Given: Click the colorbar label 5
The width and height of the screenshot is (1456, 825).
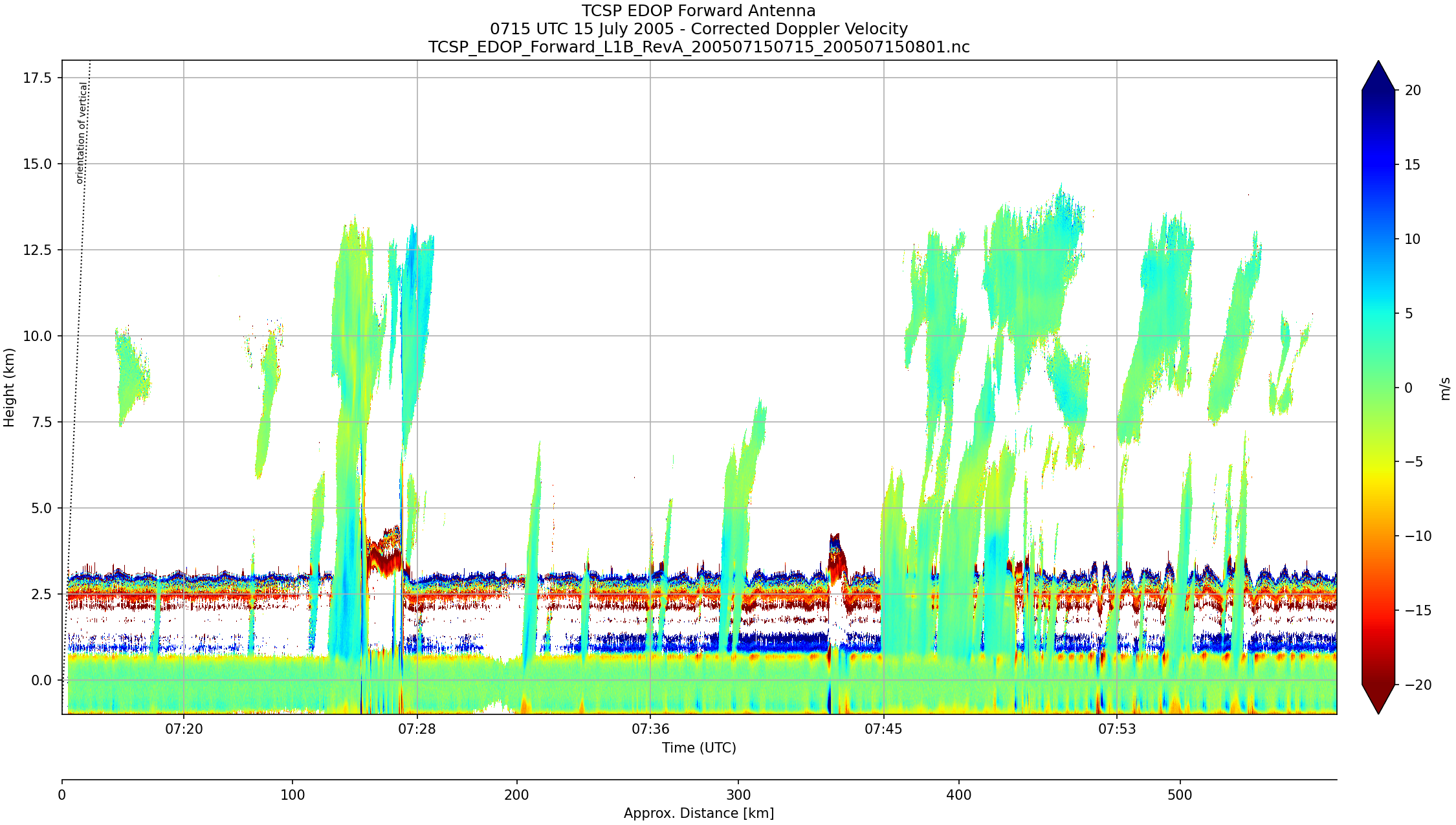Looking at the screenshot, I should (1409, 314).
